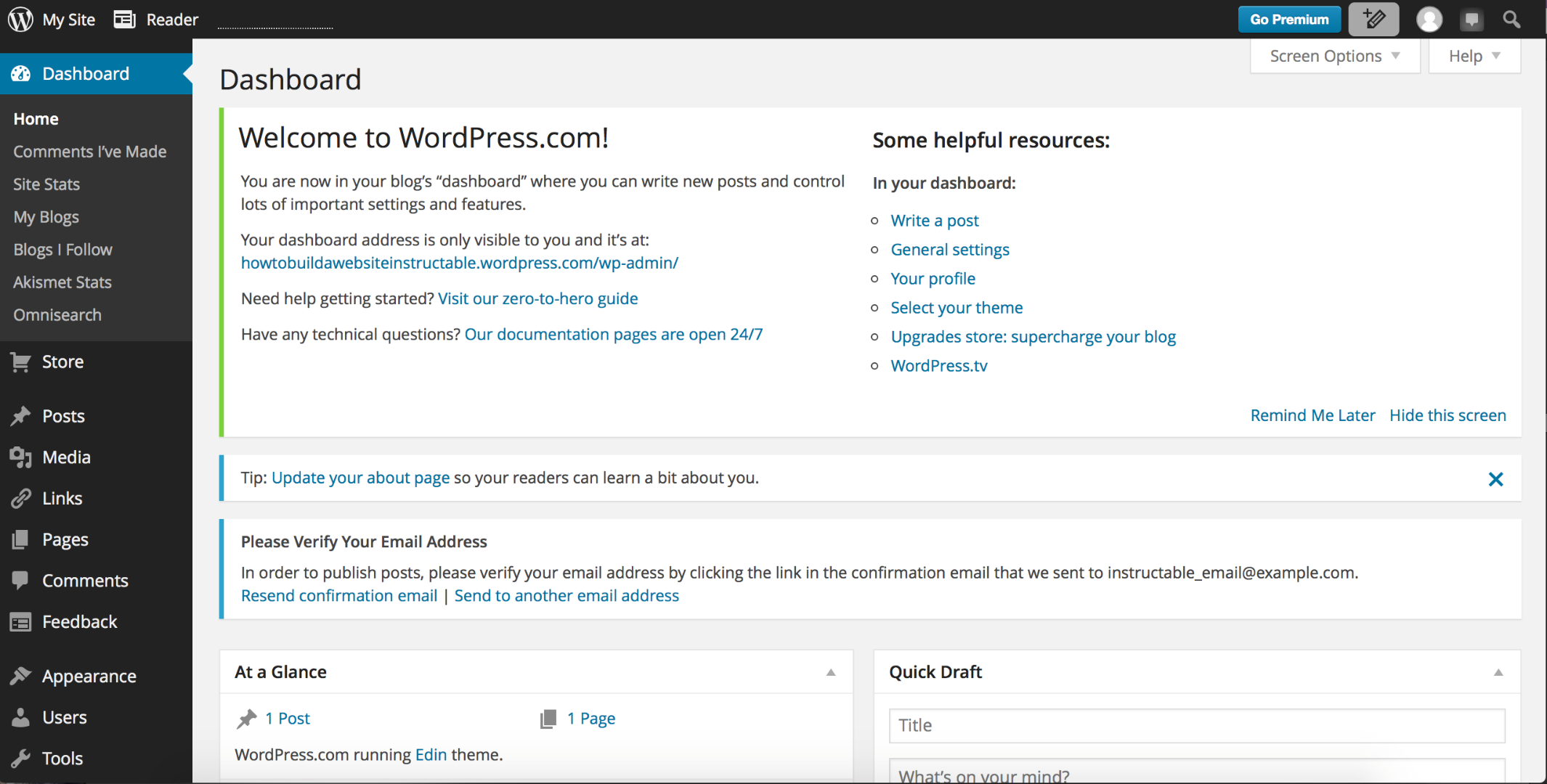Click the new post pencil icon
This screenshot has height=784, width=1547.
click(x=1373, y=20)
